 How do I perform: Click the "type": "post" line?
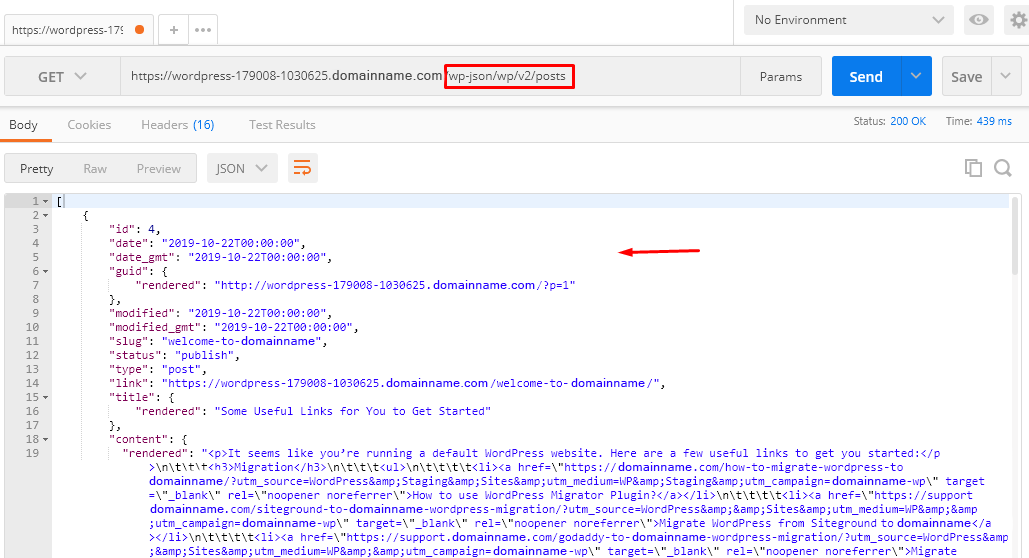(158, 370)
